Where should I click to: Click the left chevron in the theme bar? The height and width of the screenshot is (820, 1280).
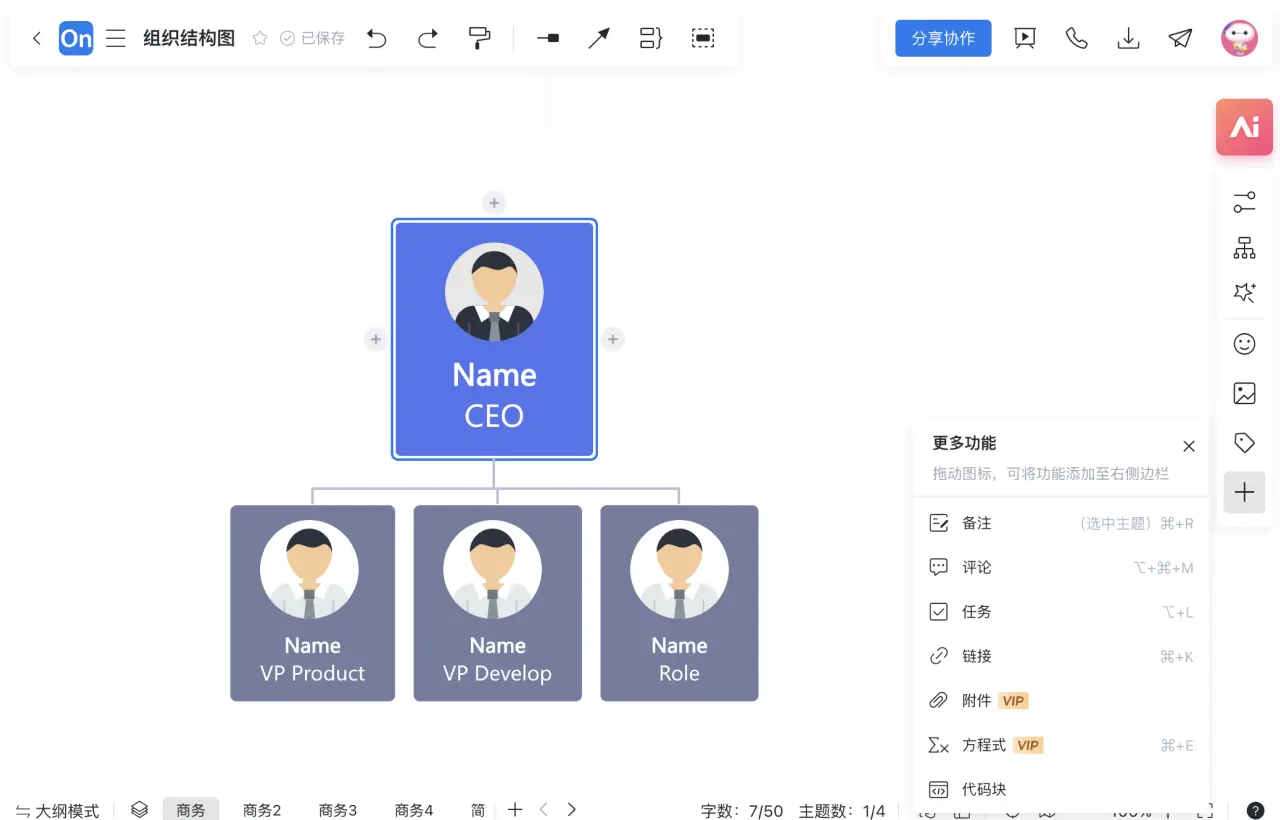[x=543, y=809]
